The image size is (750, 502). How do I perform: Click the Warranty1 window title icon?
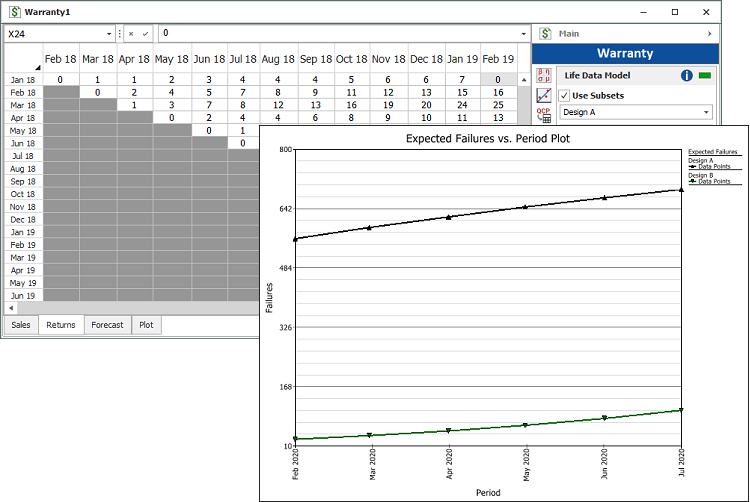coord(13,11)
